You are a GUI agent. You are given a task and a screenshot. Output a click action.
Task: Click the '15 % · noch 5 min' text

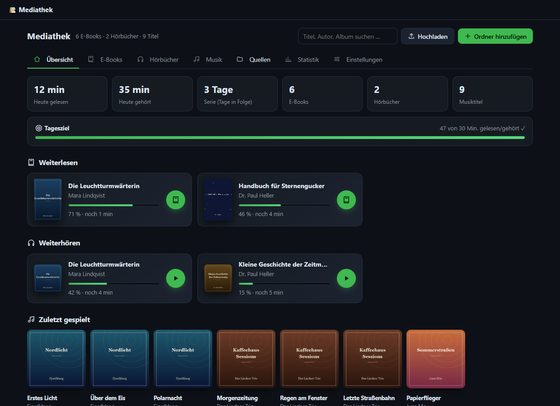pos(261,292)
